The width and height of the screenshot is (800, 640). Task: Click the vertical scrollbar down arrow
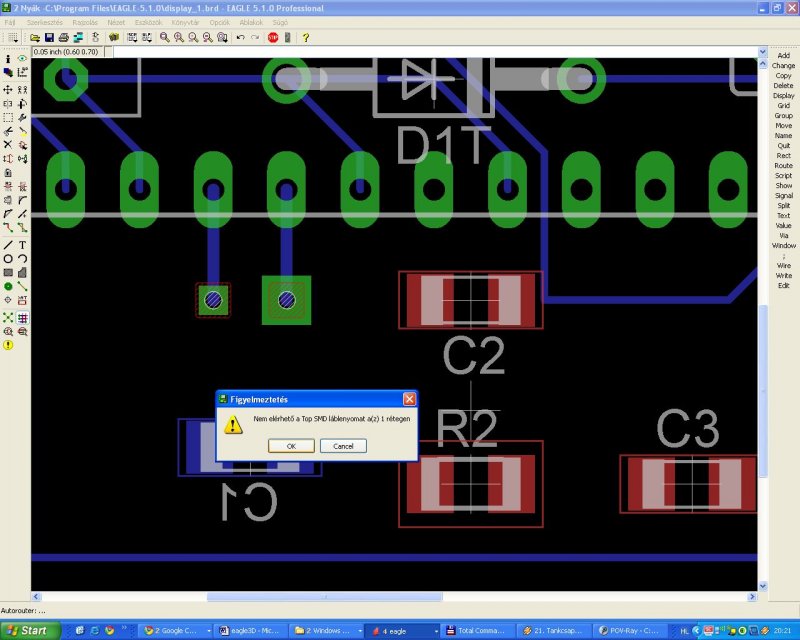[x=763, y=586]
